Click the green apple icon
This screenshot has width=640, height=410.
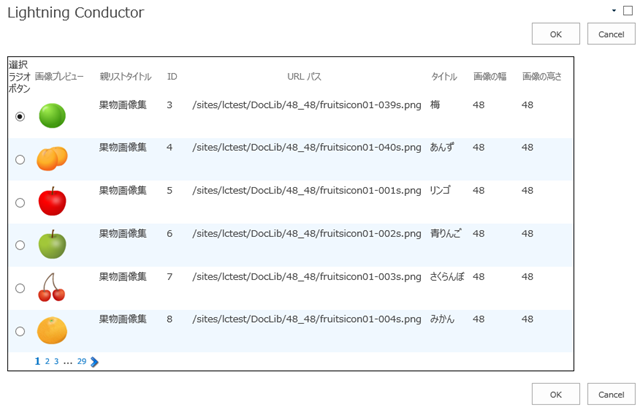coord(52,244)
